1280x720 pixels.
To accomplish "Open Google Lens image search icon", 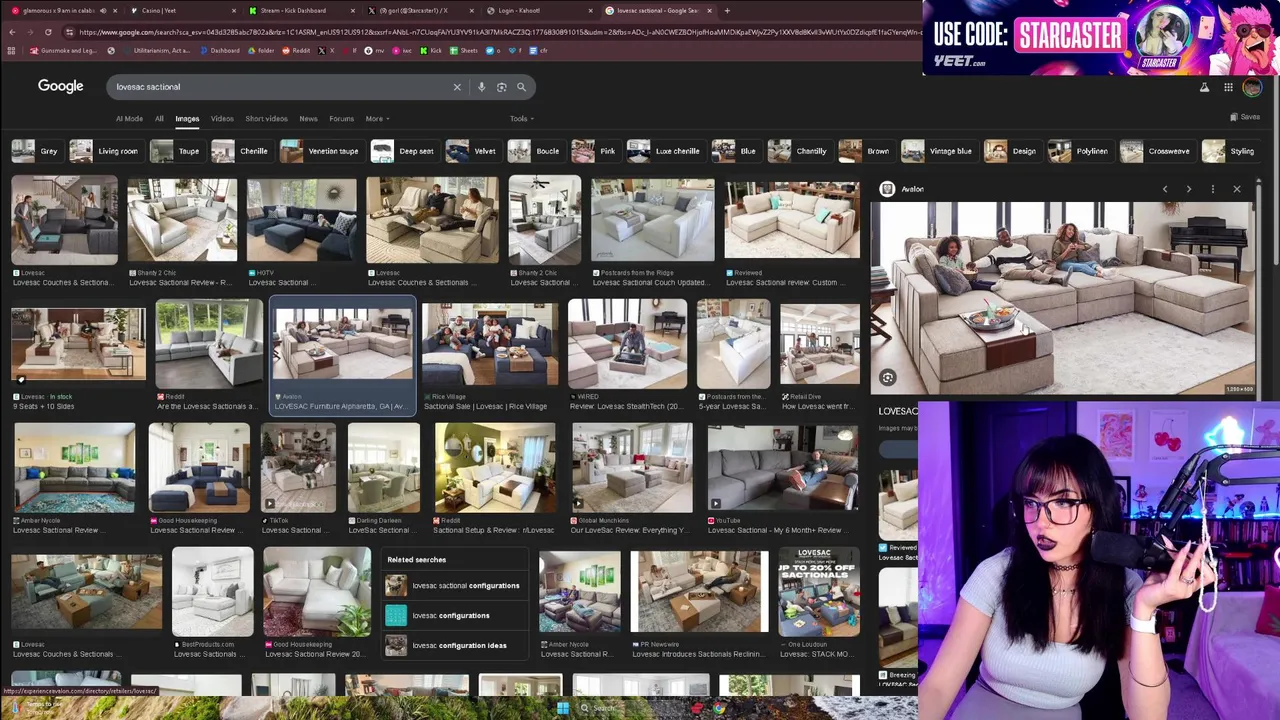I will 501,87.
